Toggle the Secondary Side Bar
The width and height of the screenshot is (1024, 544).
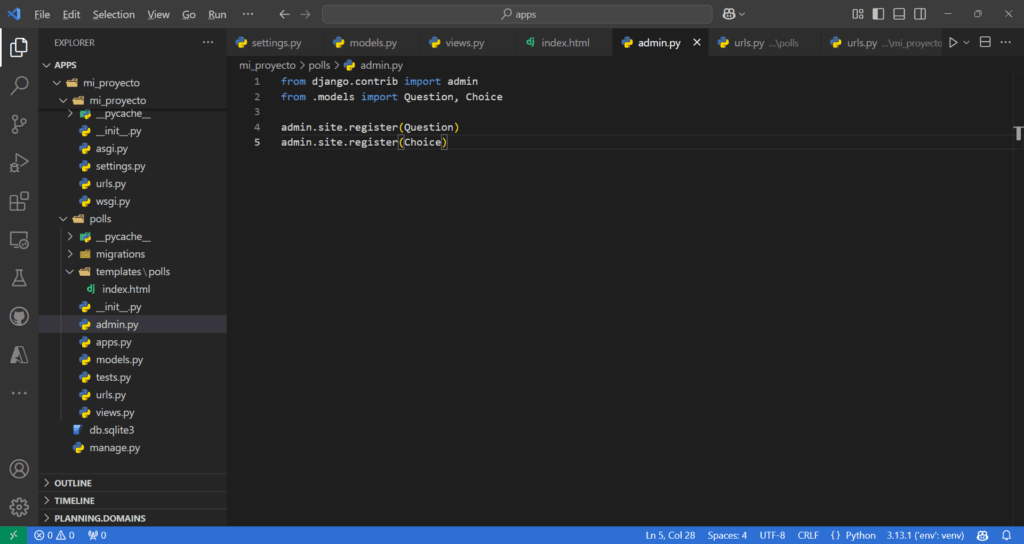coord(920,14)
